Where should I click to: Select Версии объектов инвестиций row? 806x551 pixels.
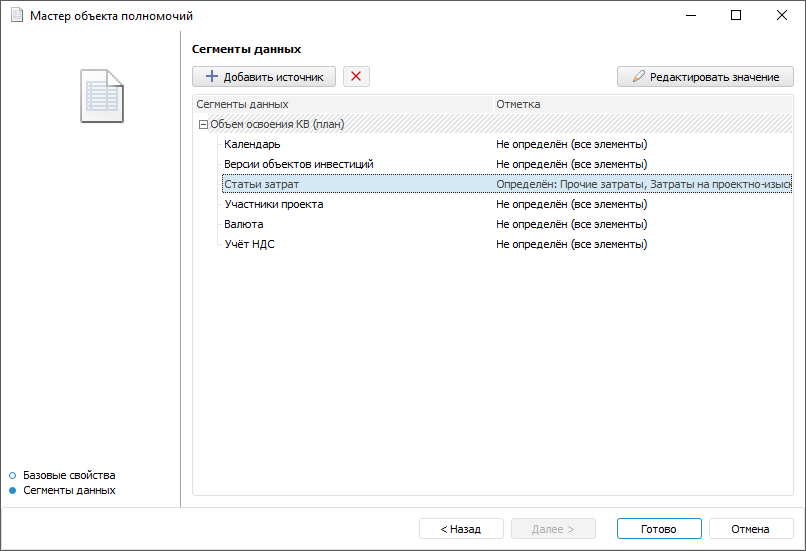298,164
